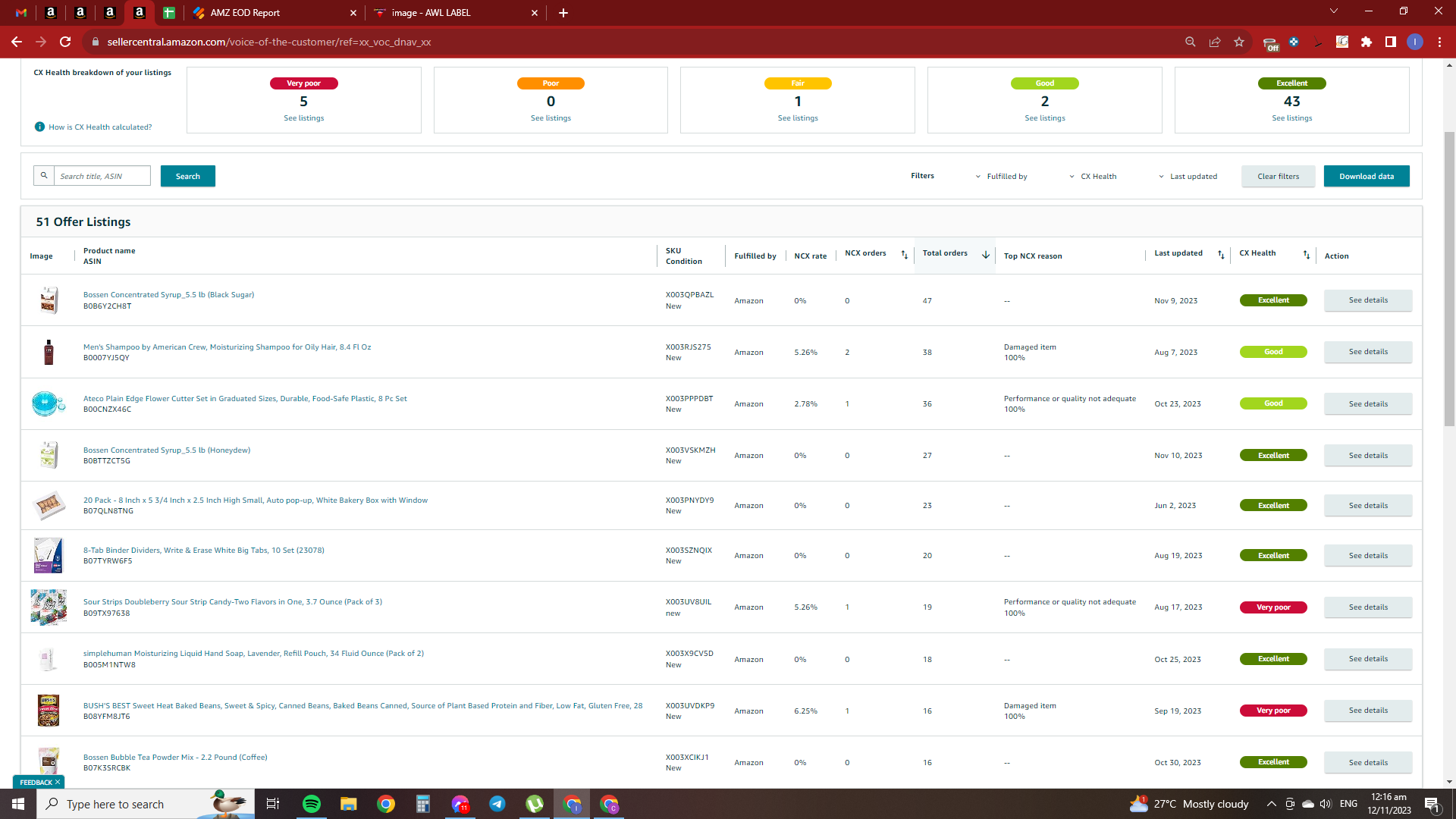Close the AMZ EOD Report tab

353,13
